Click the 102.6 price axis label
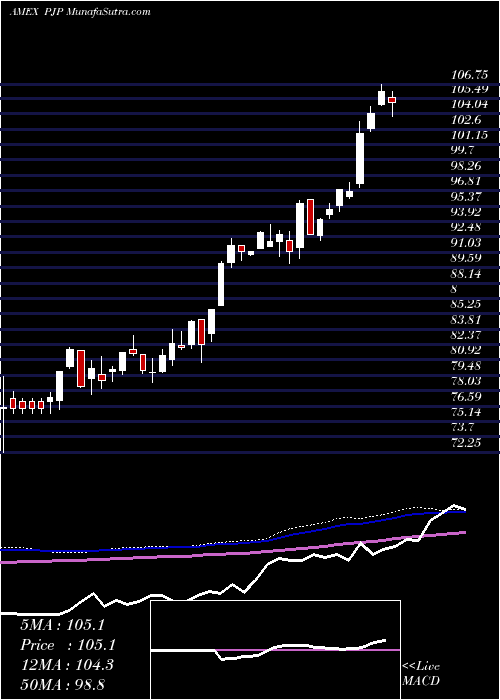The width and height of the screenshot is (500, 700). click(466, 120)
